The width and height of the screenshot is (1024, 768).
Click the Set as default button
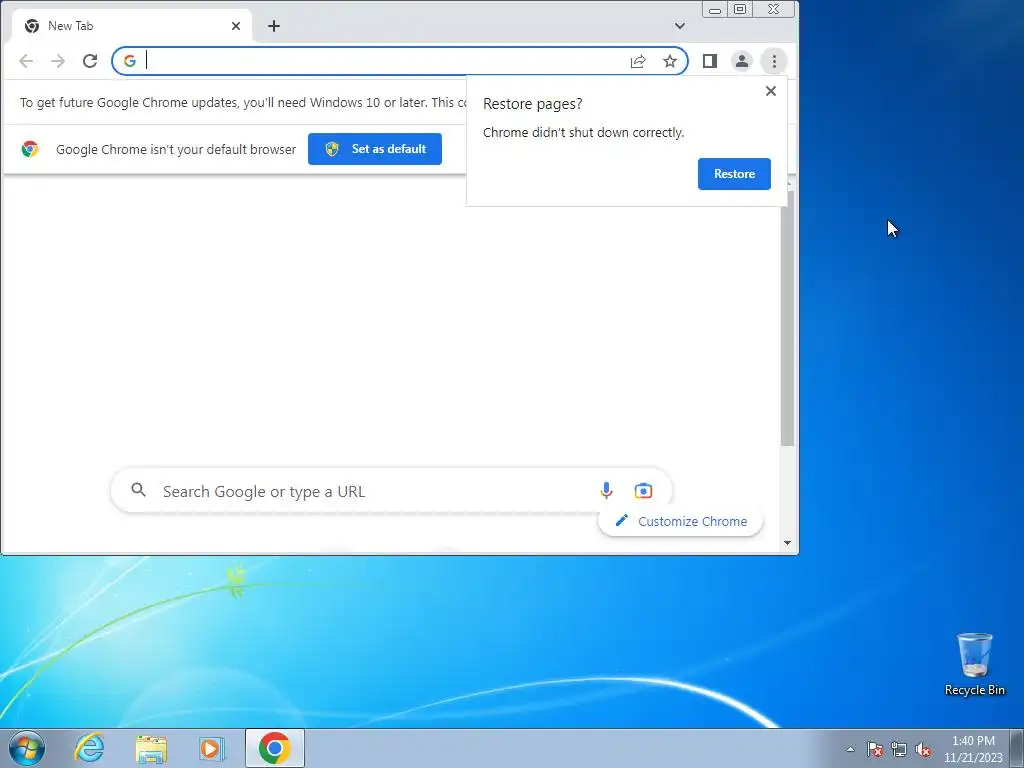tap(375, 149)
